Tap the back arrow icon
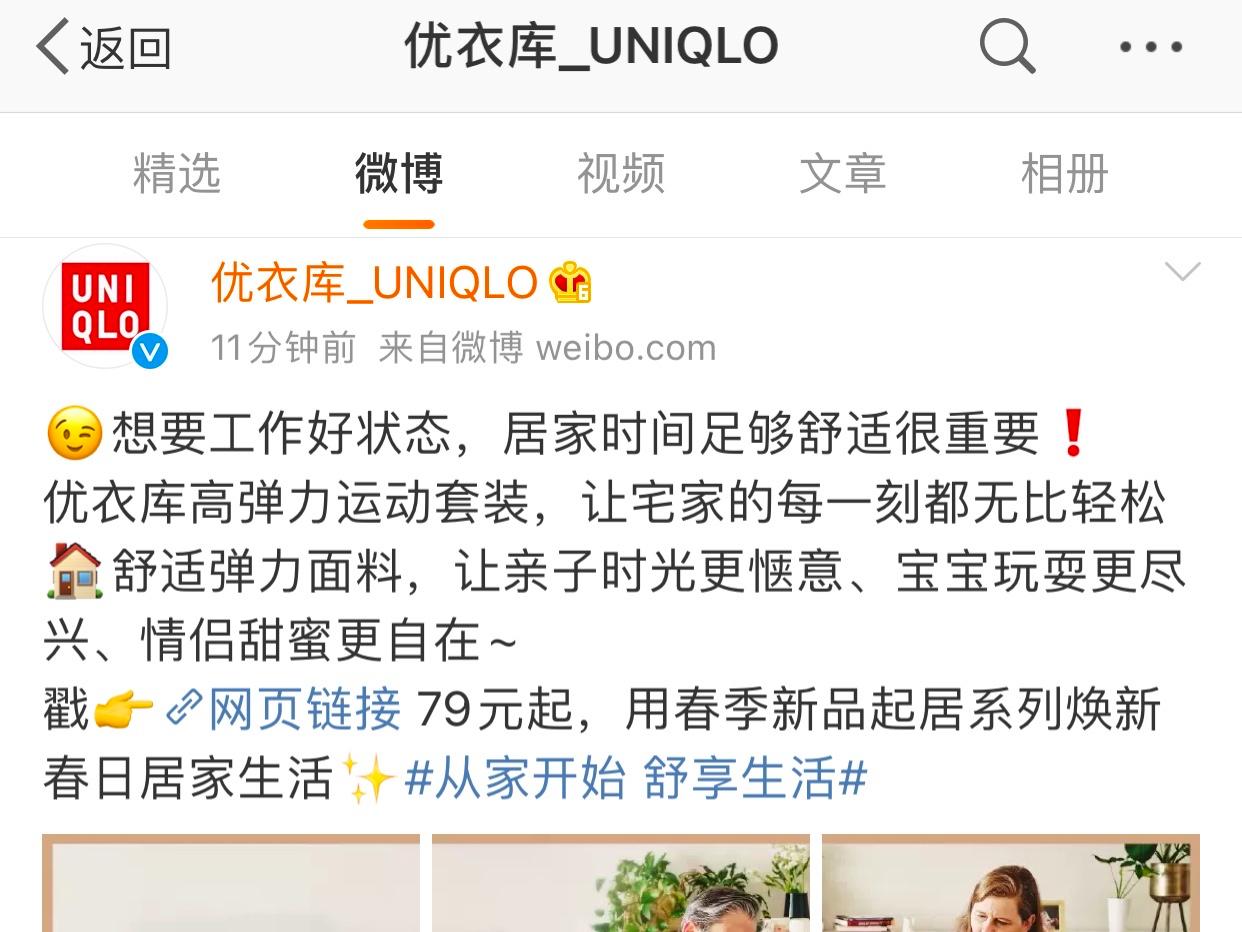Screen dimensions: 1242x932 pos(52,47)
